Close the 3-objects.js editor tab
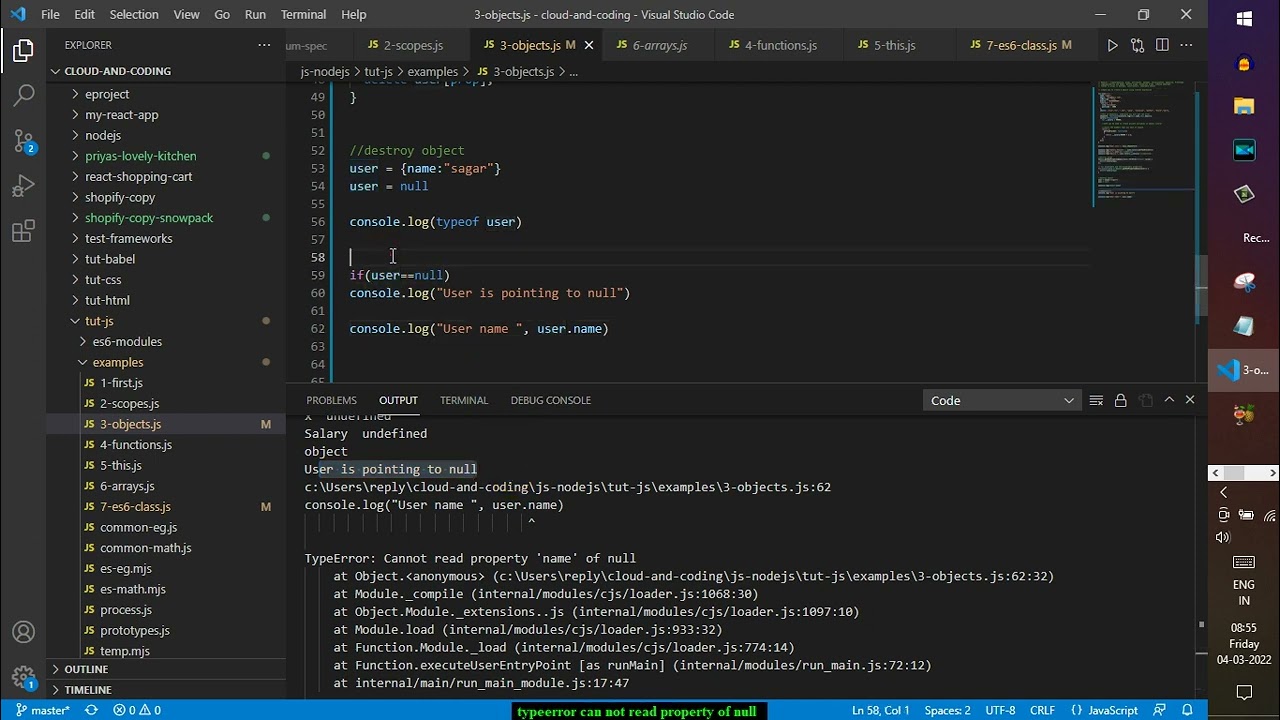Image resolution: width=1280 pixels, height=720 pixels. pyautogui.click(x=589, y=45)
